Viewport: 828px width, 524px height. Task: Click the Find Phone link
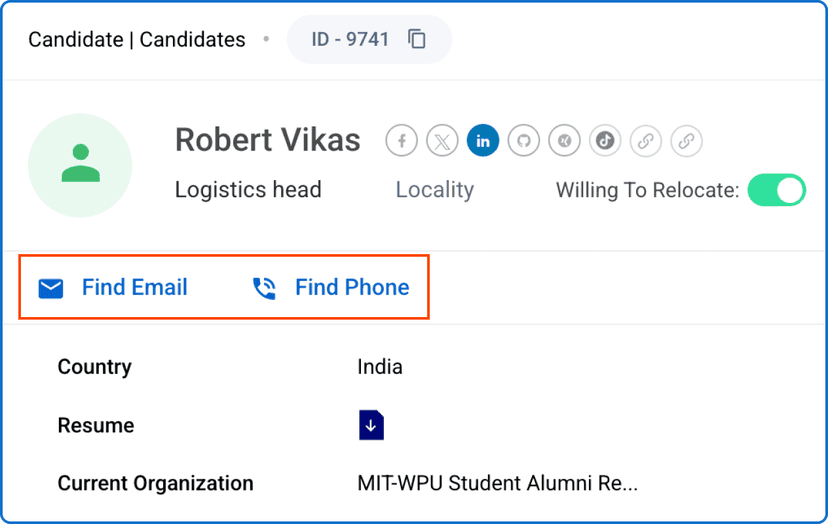[351, 288]
